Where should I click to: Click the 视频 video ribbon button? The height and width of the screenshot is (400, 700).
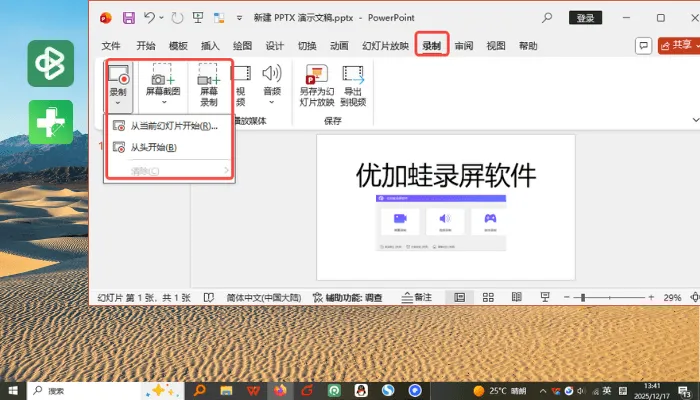(241, 85)
